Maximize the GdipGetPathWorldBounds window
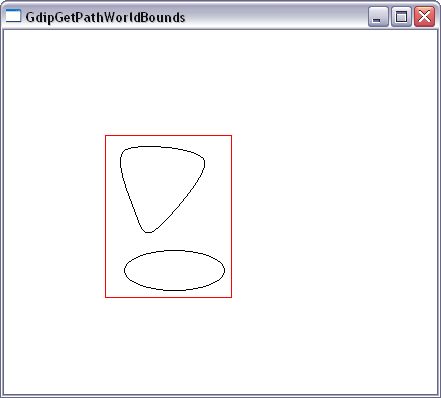This screenshot has height=398, width=441. click(x=401, y=16)
